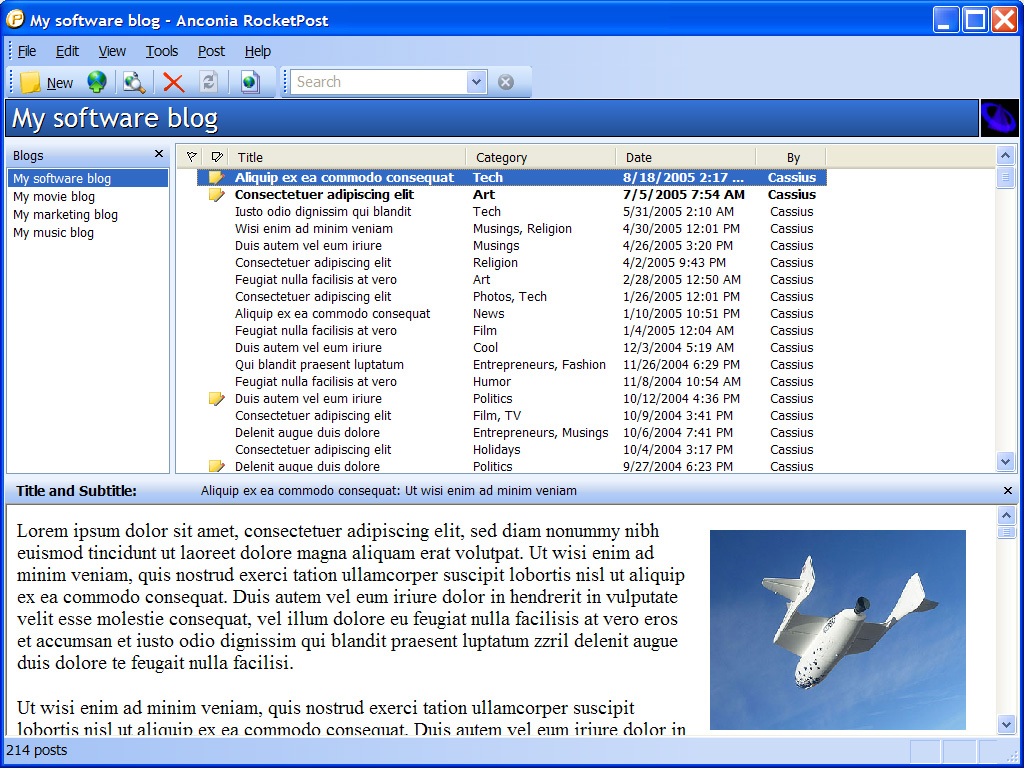Open the View menu
The height and width of the screenshot is (768, 1024).
(x=112, y=51)
